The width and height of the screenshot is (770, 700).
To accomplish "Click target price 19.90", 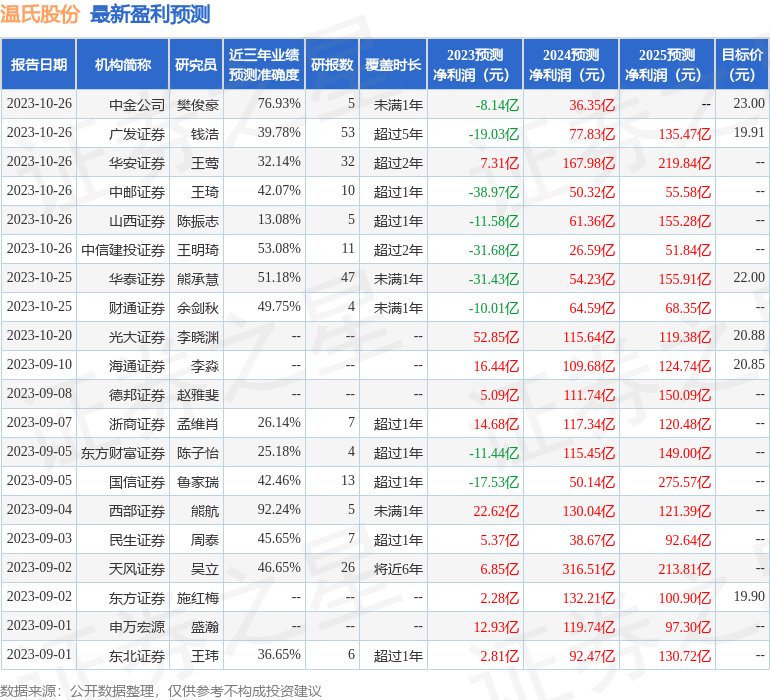I will (749, 596).
